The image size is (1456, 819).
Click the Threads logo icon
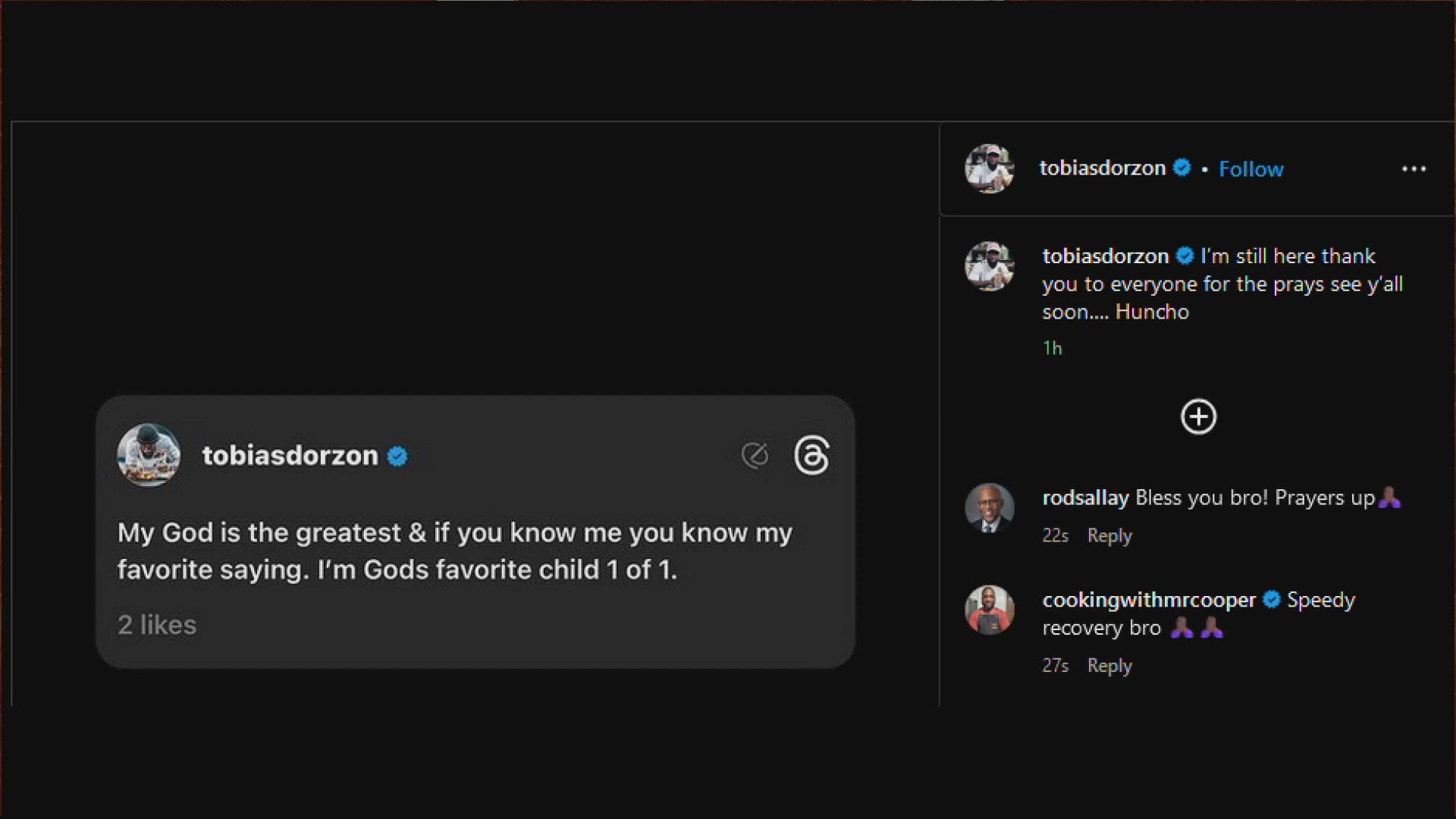click(x=811, y=456)
